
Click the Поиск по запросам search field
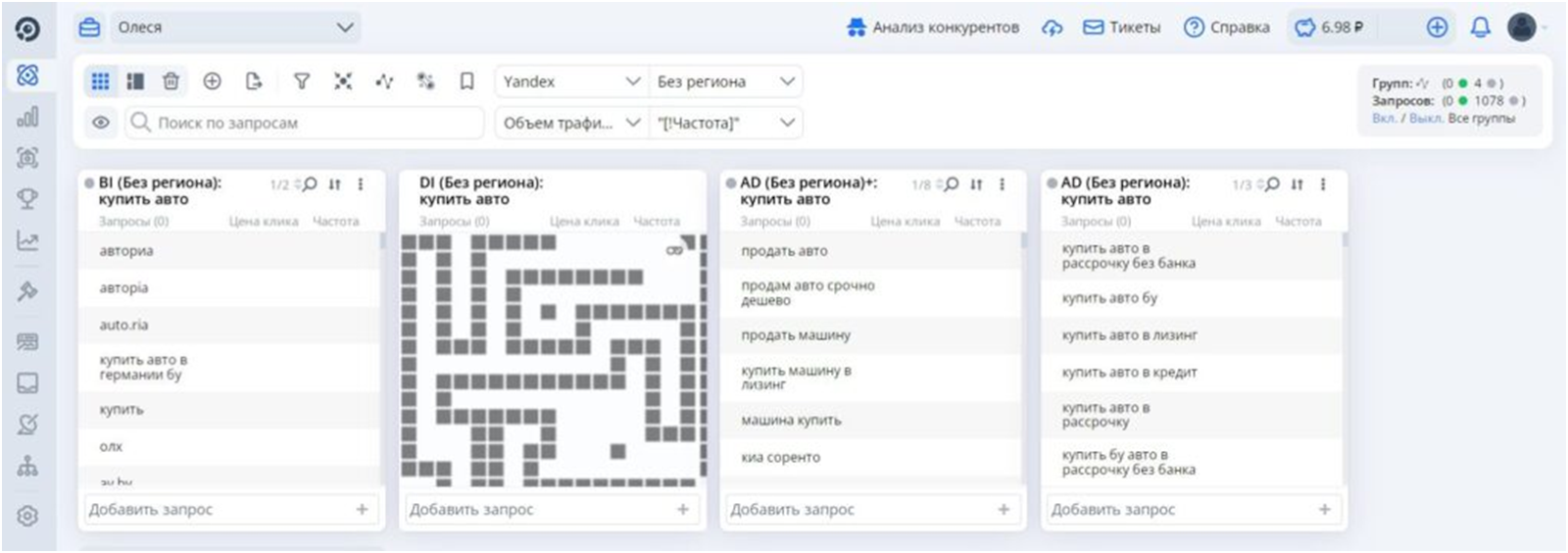(x=305, y=123)
